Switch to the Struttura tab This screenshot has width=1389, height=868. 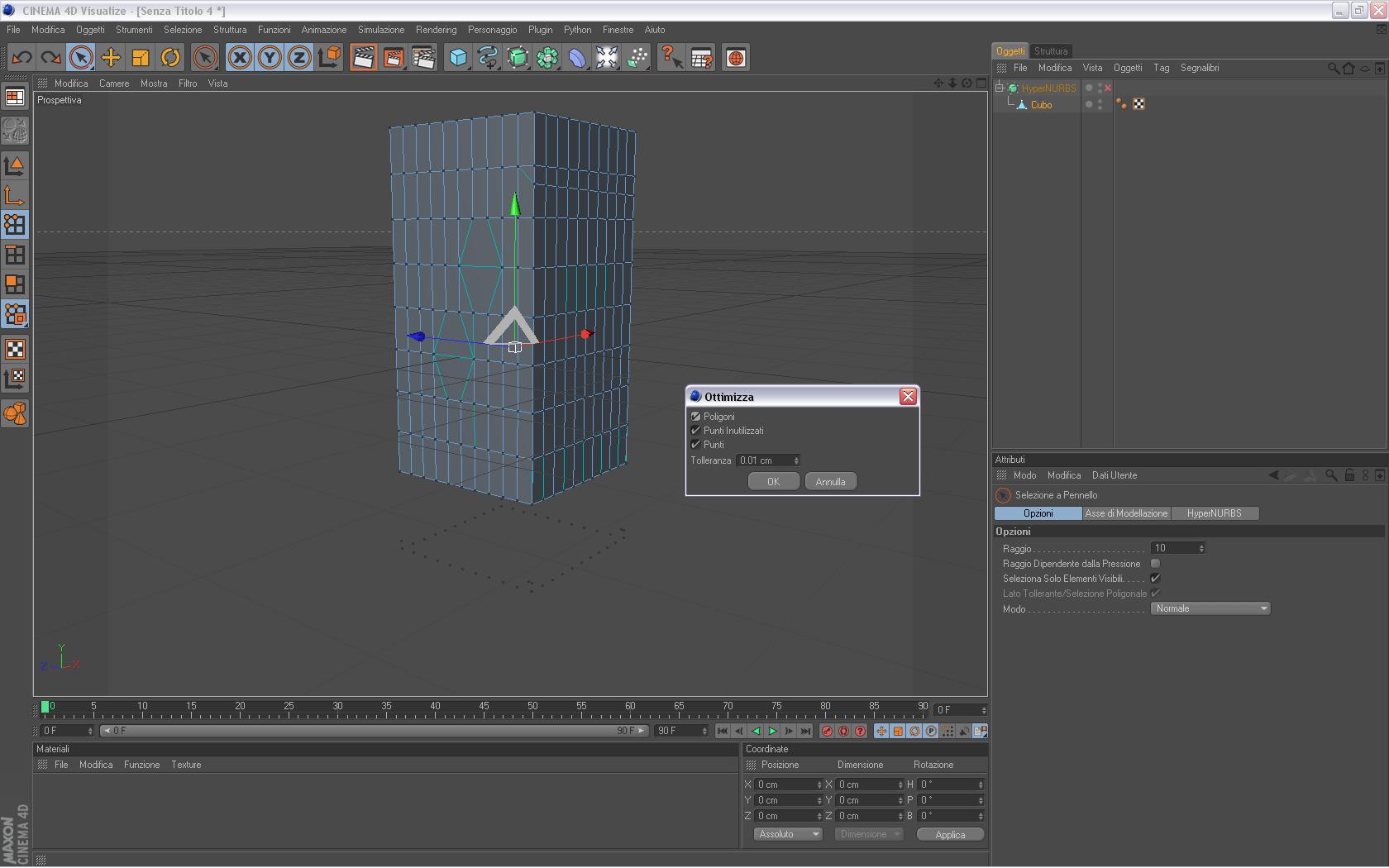point(1051,51)
